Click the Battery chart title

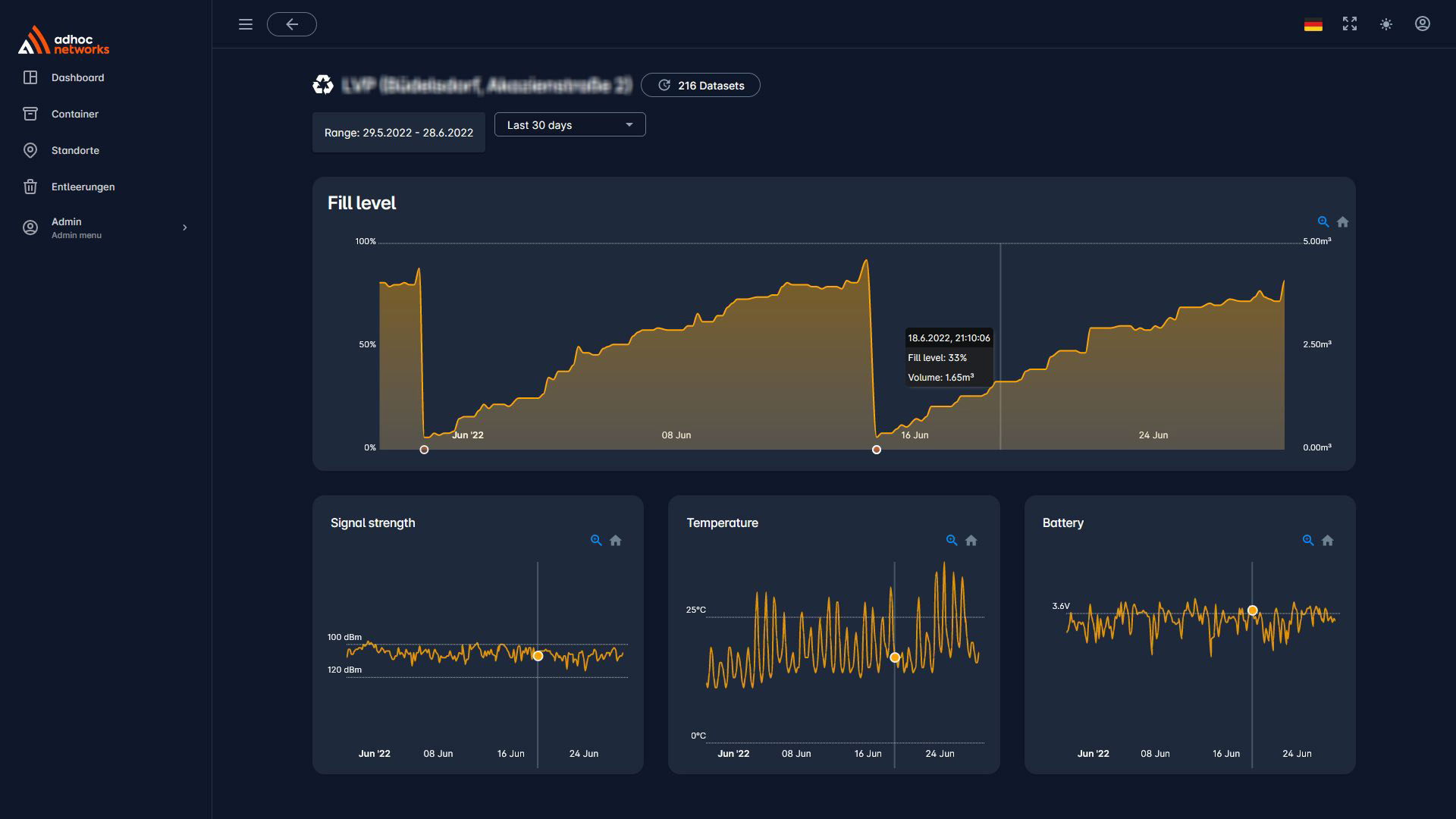pyautogui.click(x=1063, y=523)
